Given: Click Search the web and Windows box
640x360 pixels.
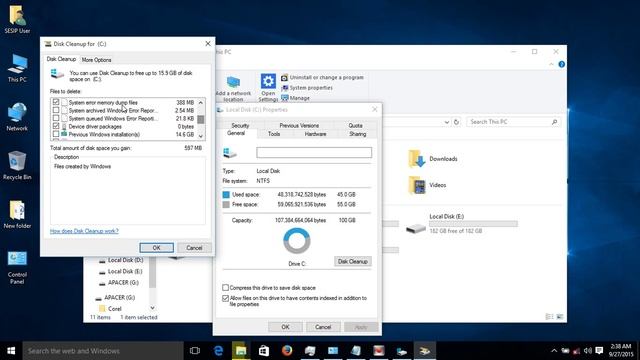Looking at the screenshot, I should pyautogui.click(x=103, y=351).
